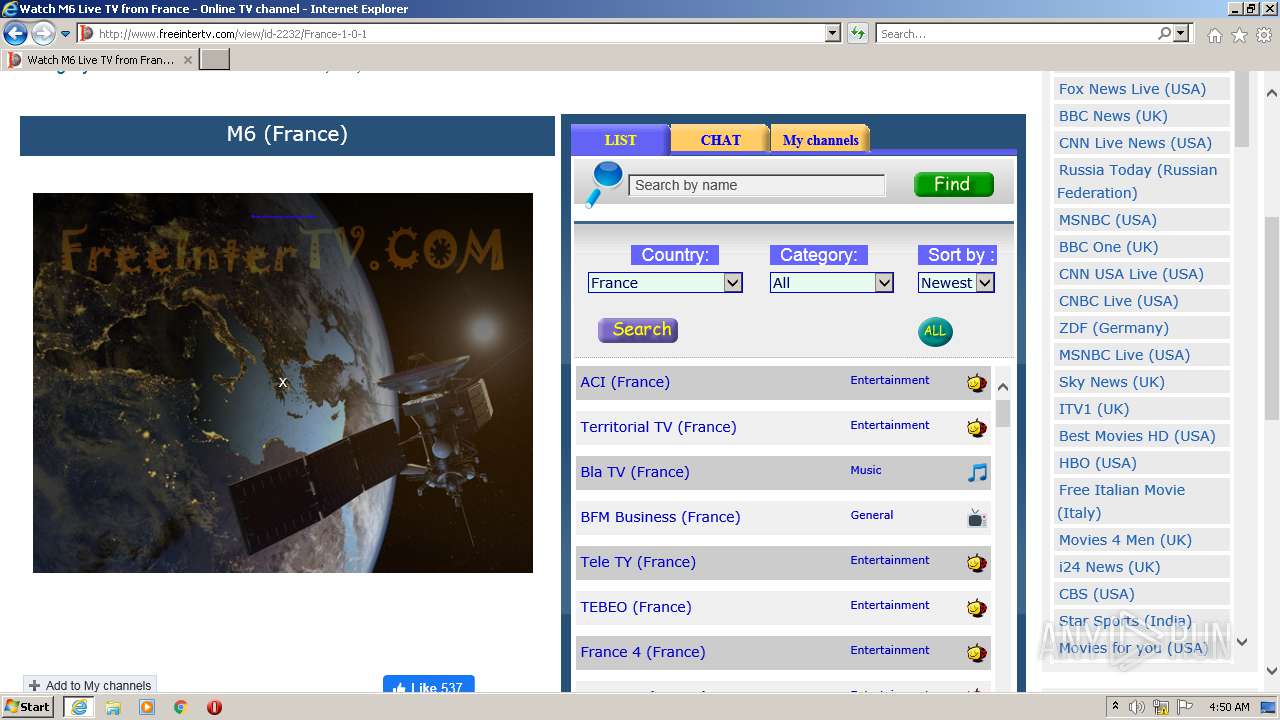The image size is (1280, 720).
Task: Open File Explorer folder icon in taskbar
Action: click(113, 707)
